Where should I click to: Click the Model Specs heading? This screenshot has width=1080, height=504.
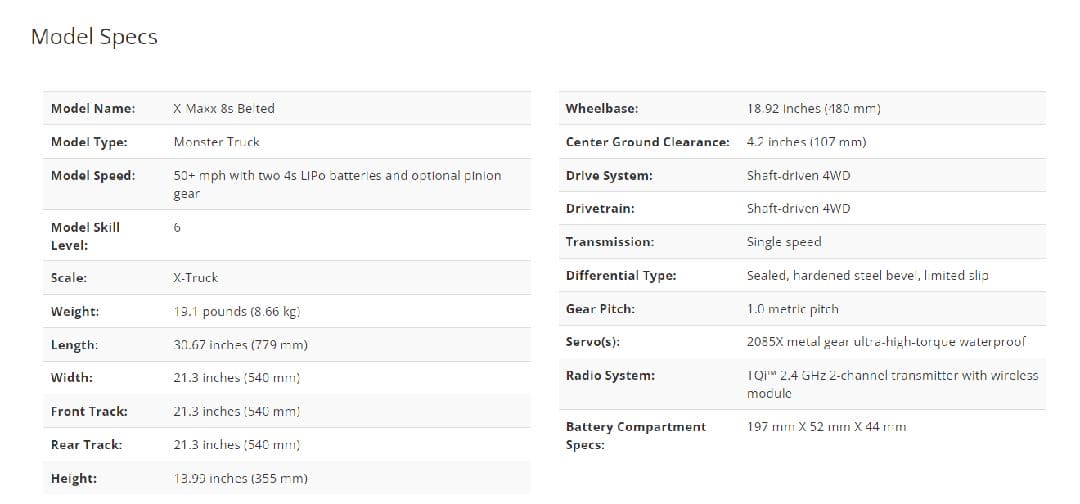coord(94,37)
